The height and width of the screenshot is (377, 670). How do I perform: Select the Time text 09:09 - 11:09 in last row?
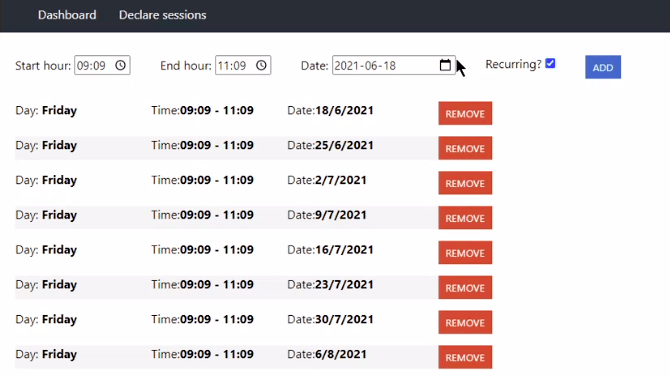217,354
